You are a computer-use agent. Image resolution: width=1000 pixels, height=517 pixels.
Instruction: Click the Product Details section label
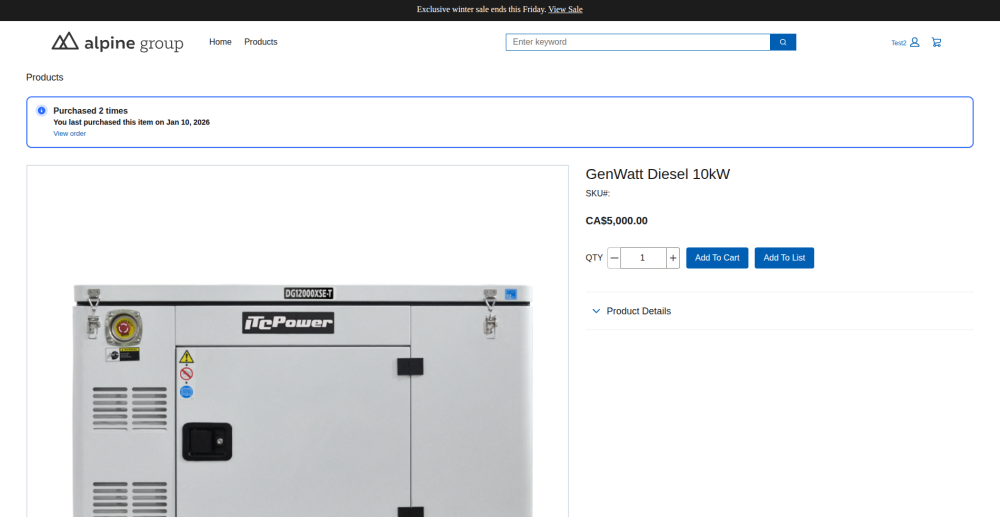click(x=638, y=311)
